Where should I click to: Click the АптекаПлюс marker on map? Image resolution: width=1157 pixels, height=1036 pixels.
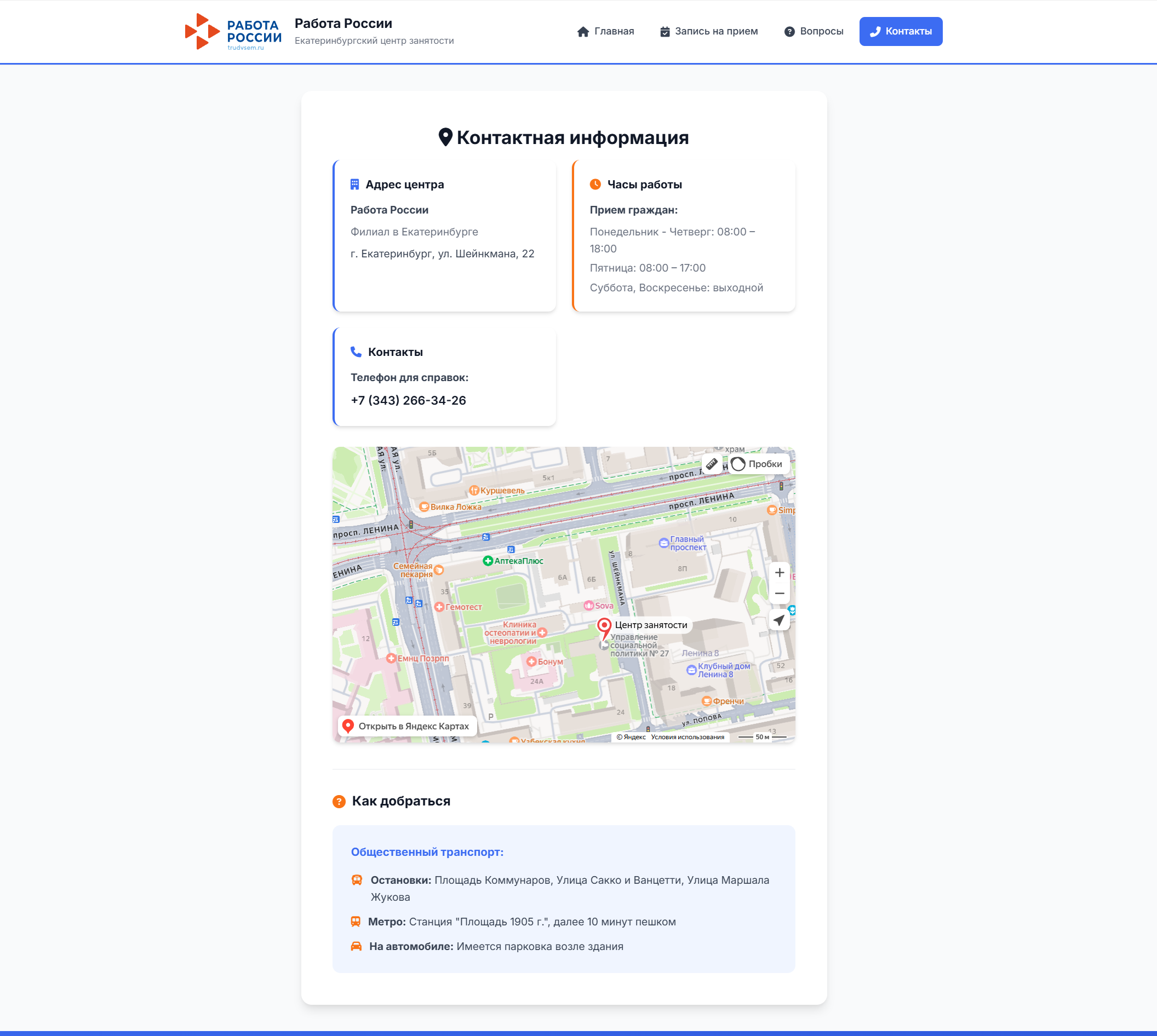[x=488, y=561]
